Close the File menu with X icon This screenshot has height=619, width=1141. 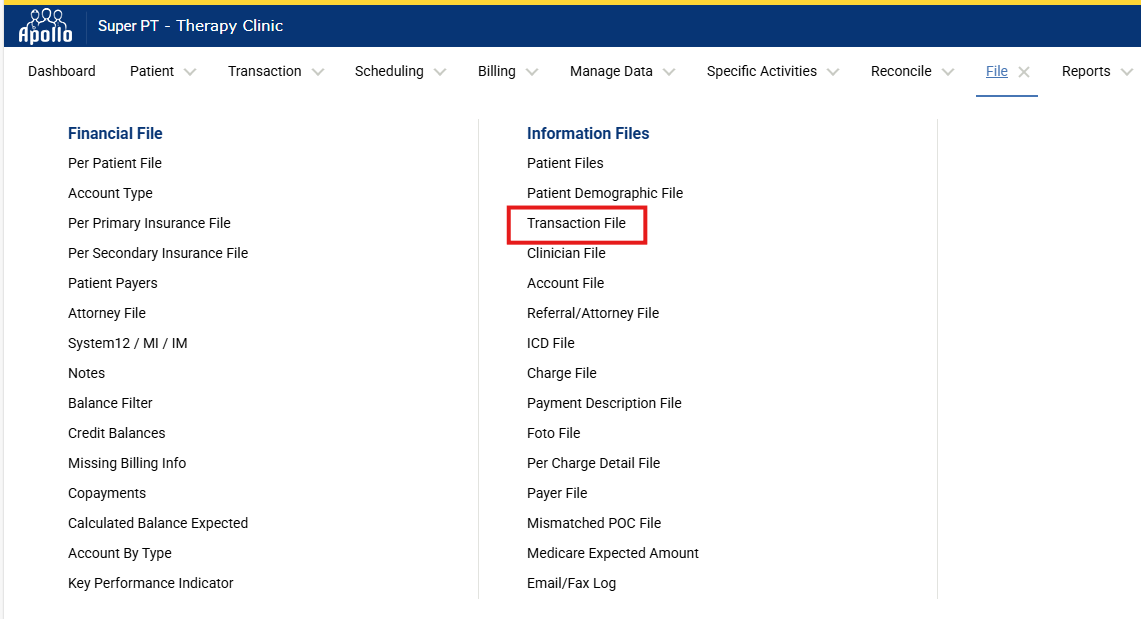coord(1024,72)
